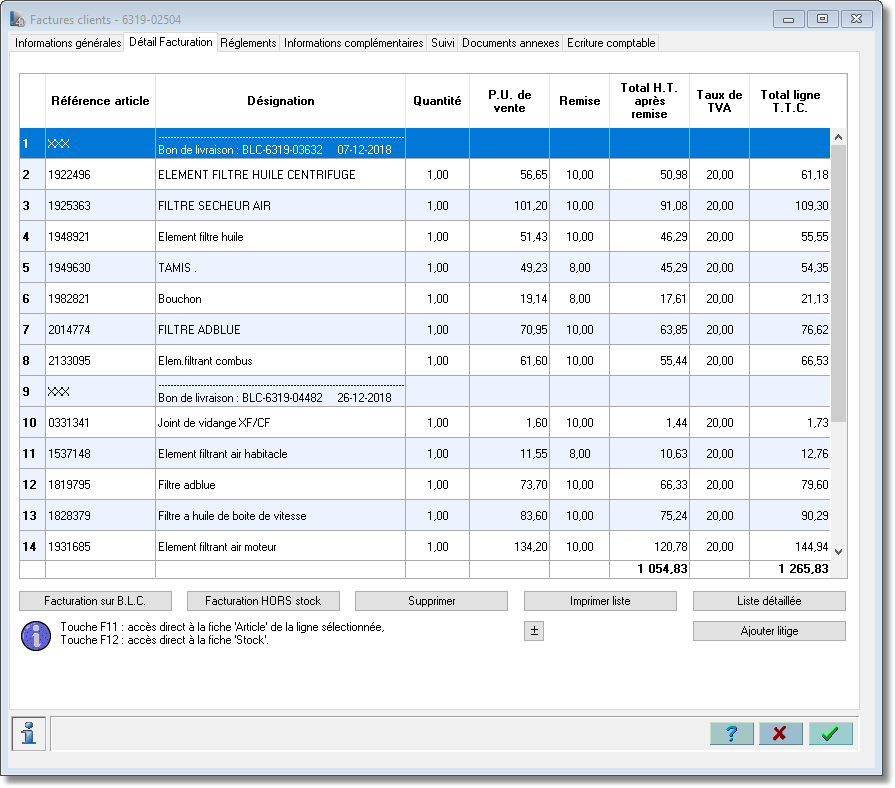Click the vertical scrollbar thumb
This screenshot has width=895, height=788.
pos(838,284)
